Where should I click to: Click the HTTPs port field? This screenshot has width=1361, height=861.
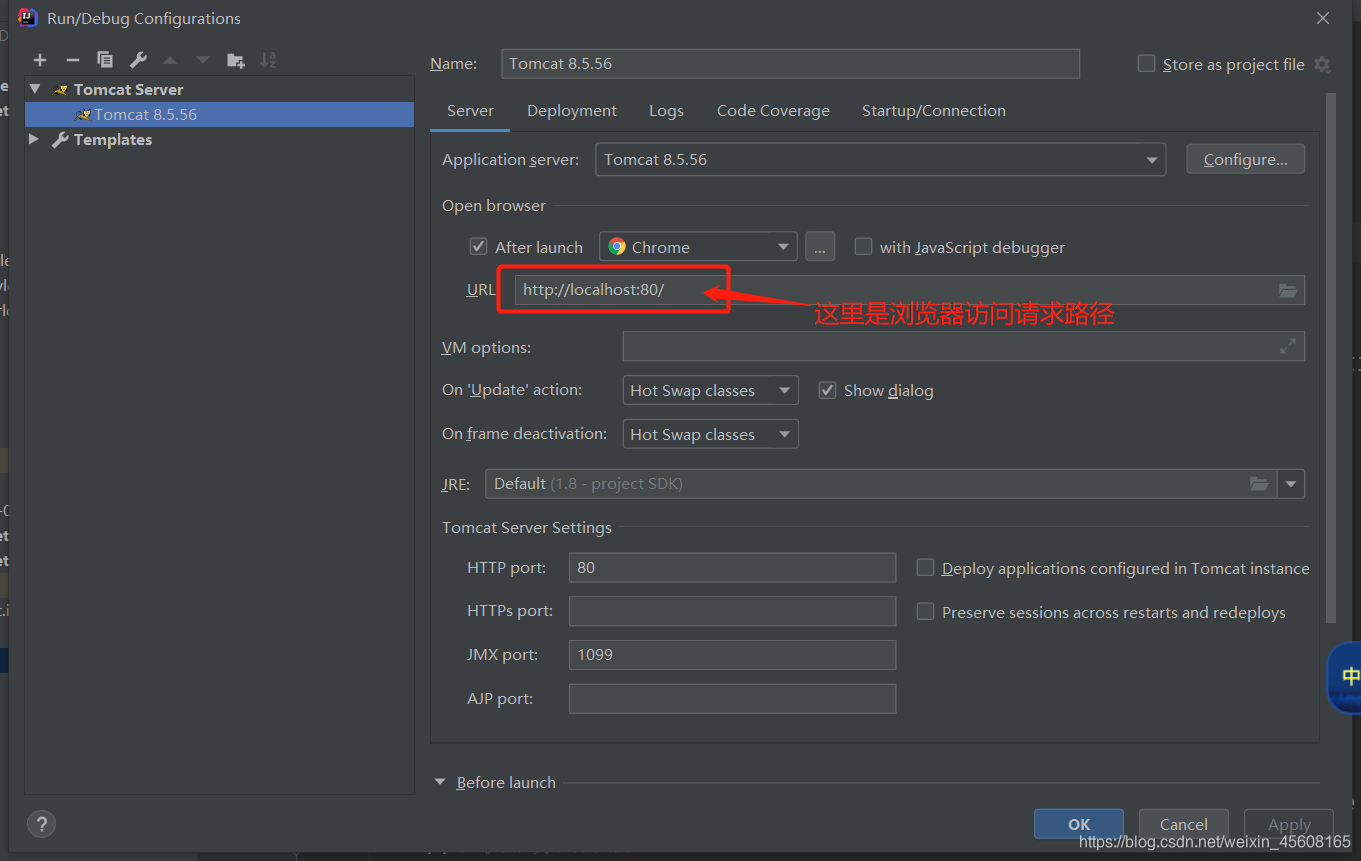[x=732, y=611]
